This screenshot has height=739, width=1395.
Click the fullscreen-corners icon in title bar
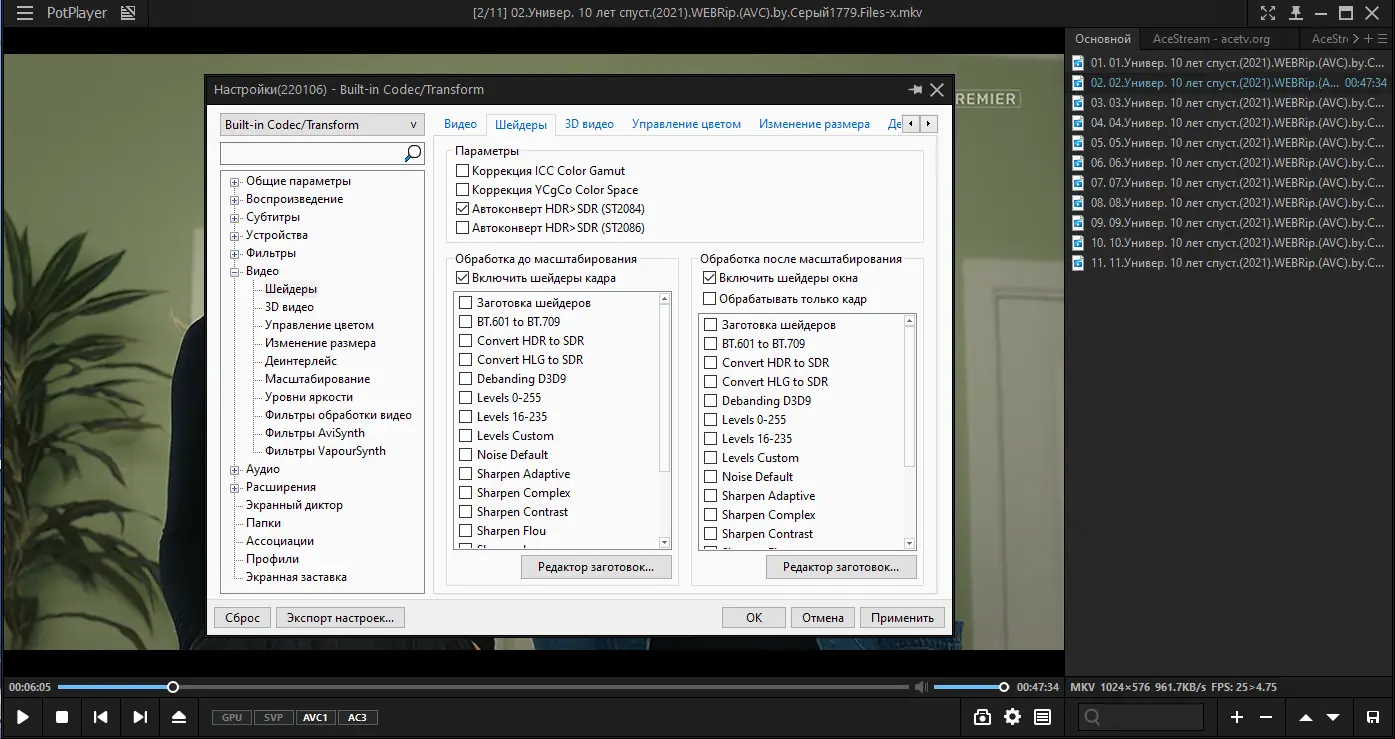pos(1268,13)
